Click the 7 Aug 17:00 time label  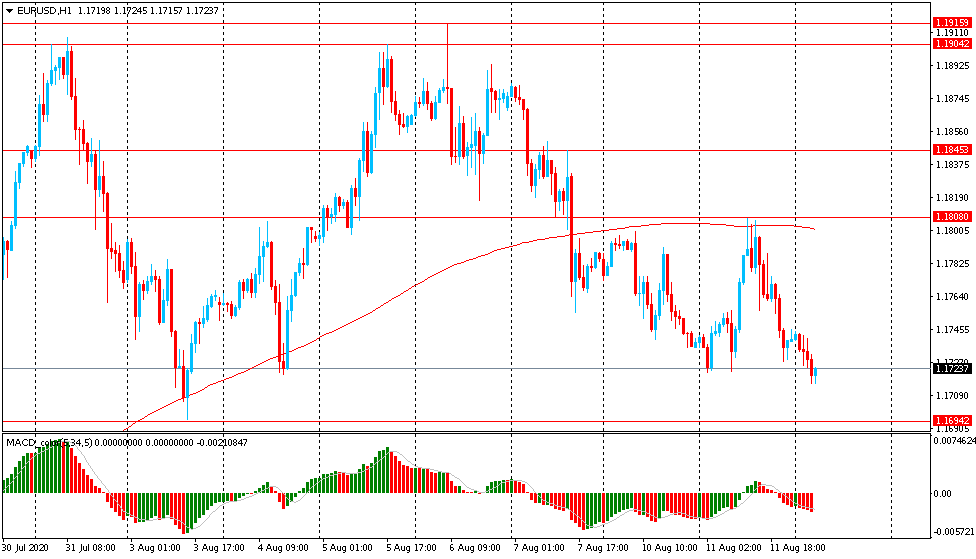(603, 548)
